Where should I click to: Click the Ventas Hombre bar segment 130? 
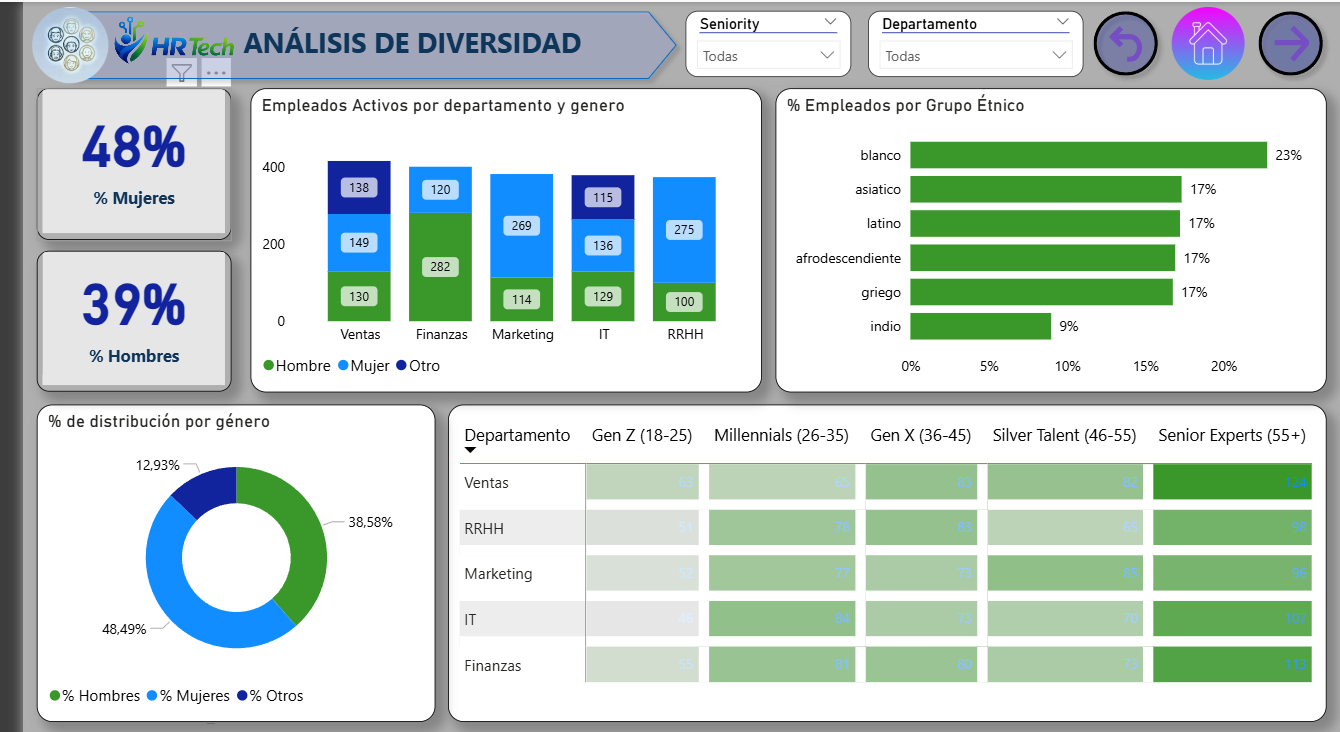(359, 296)
